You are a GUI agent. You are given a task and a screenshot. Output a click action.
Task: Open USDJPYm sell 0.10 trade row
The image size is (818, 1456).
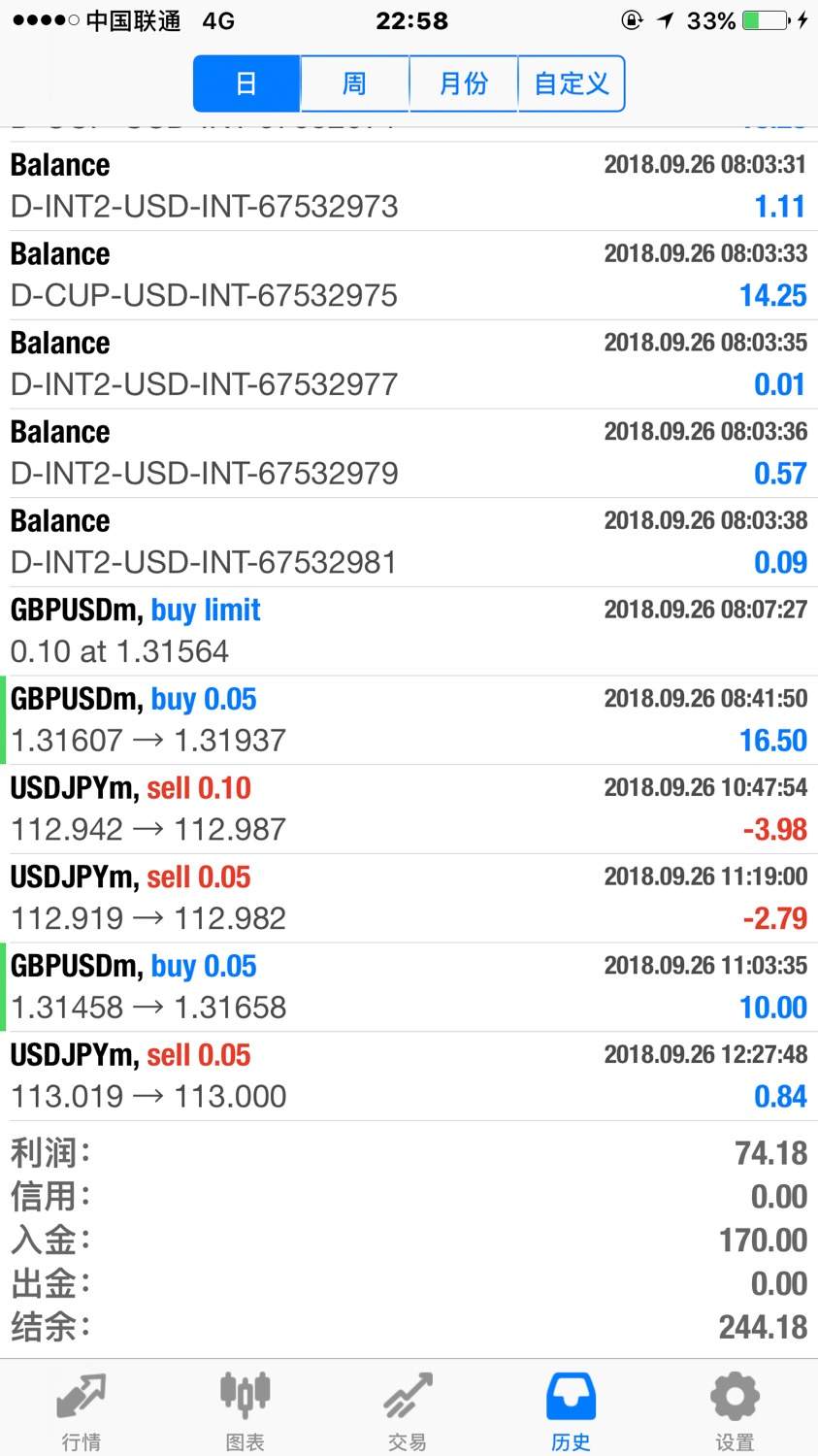409,810
